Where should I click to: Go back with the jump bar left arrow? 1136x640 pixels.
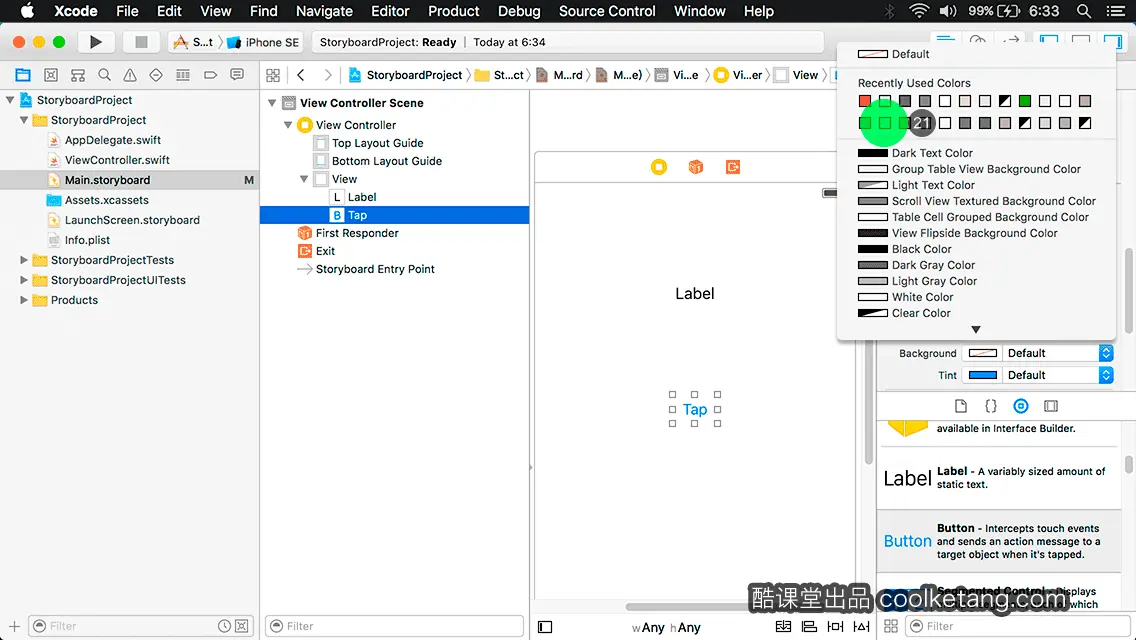[301, 75]
